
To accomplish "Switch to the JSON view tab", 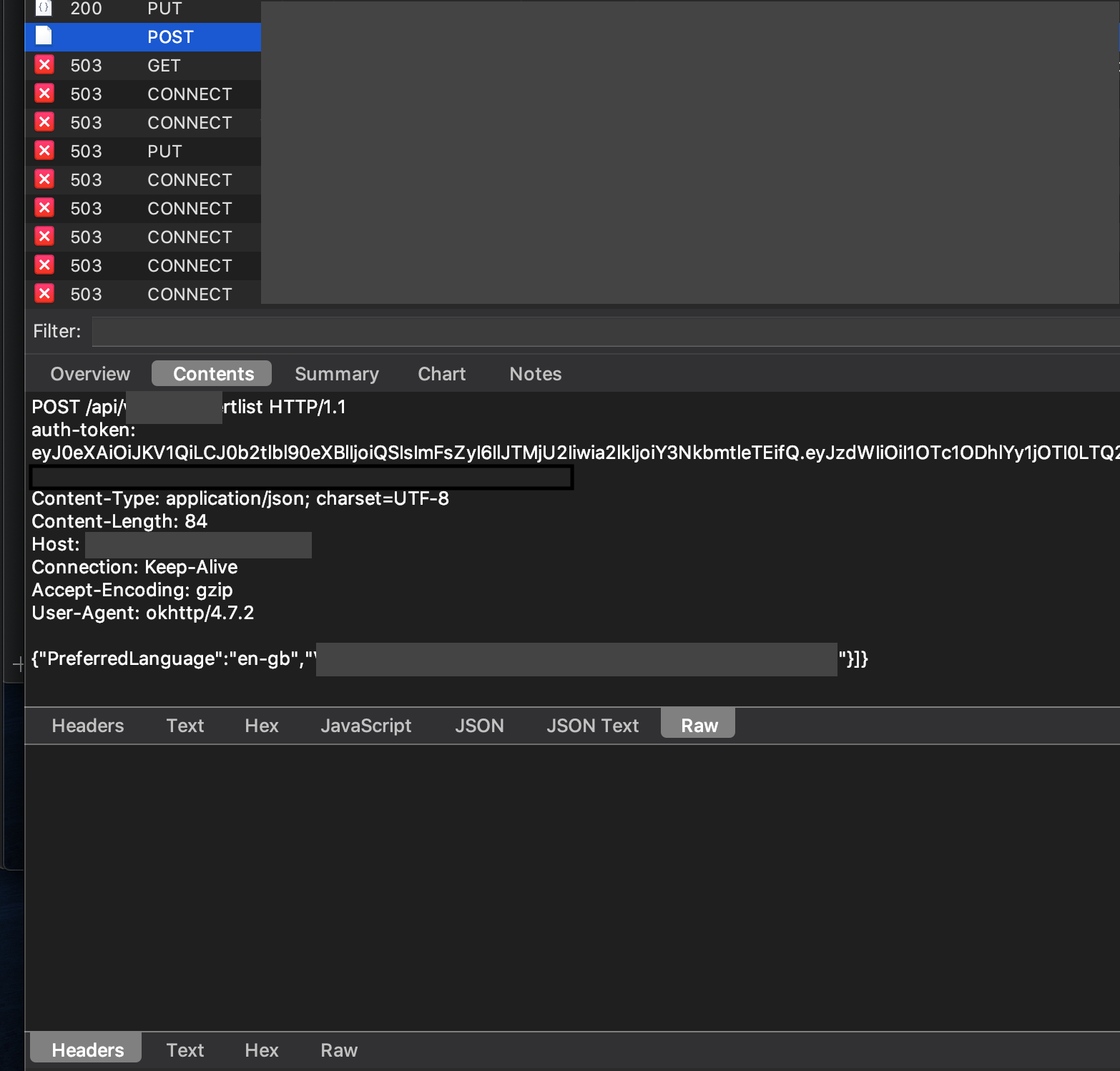I will (x=479, y=726).
